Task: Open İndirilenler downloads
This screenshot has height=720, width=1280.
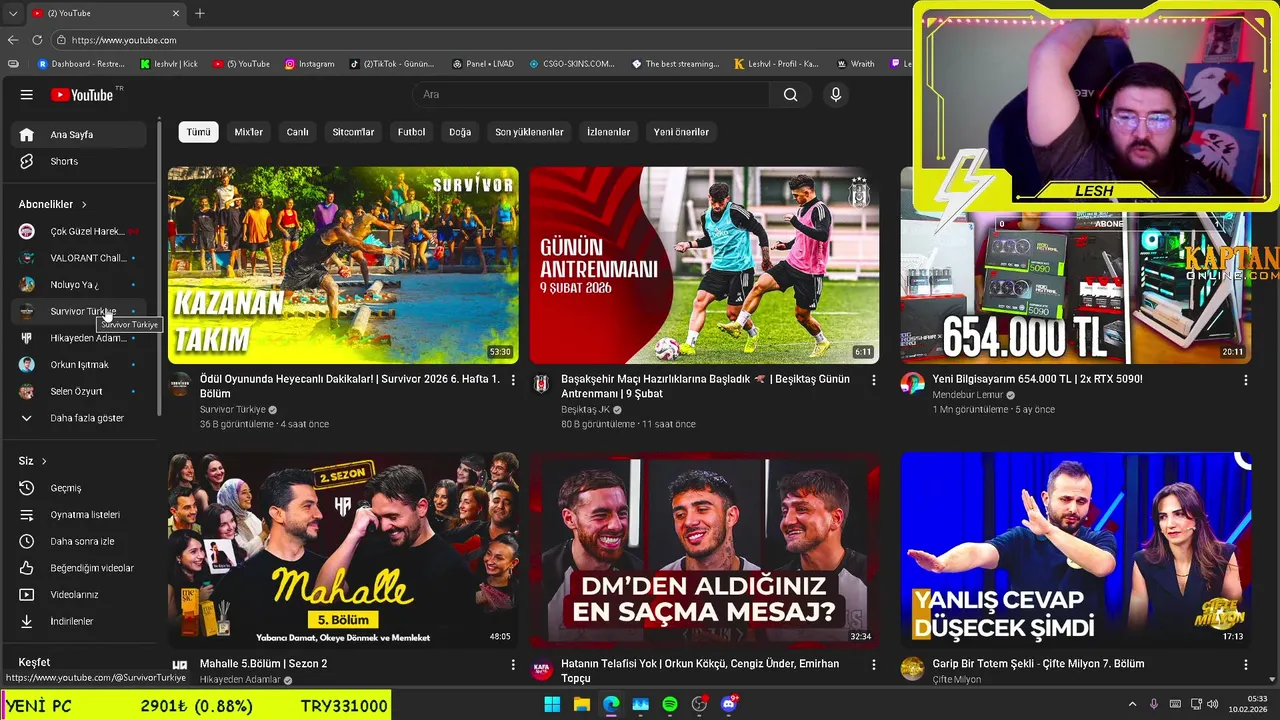Action: [79, 621]
